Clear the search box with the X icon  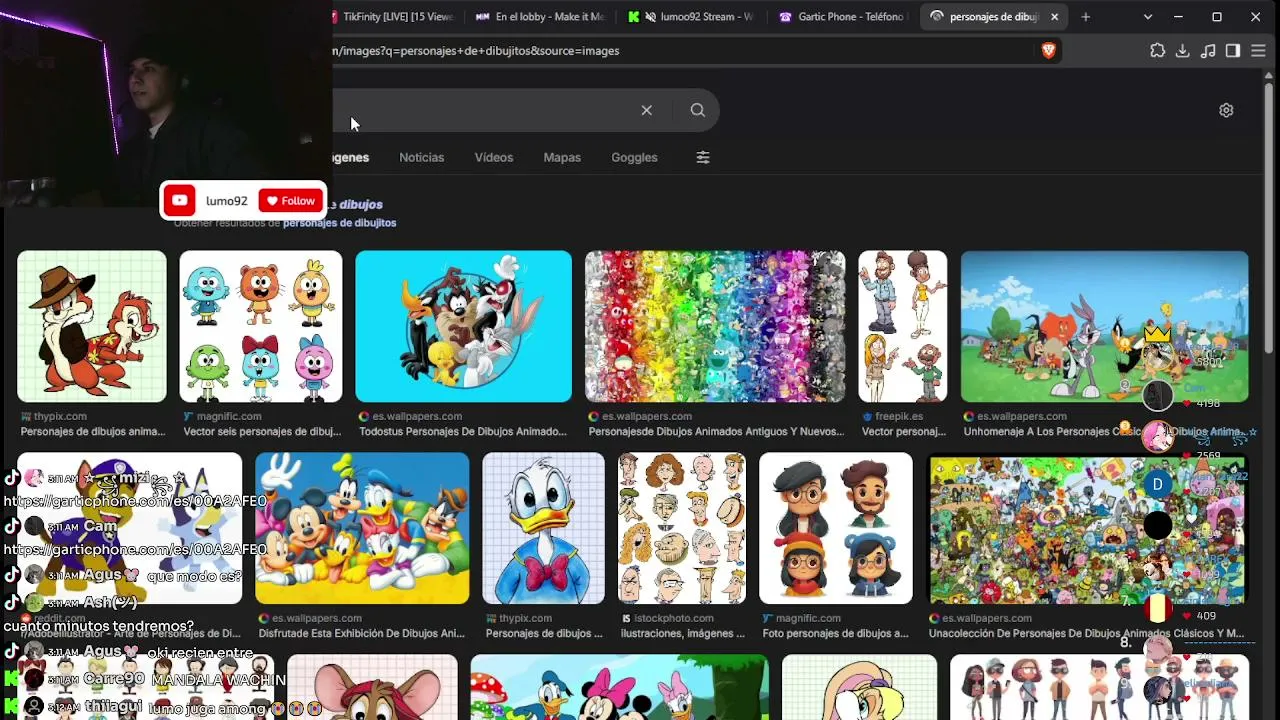pyautogui.click(x=647, y=110)
